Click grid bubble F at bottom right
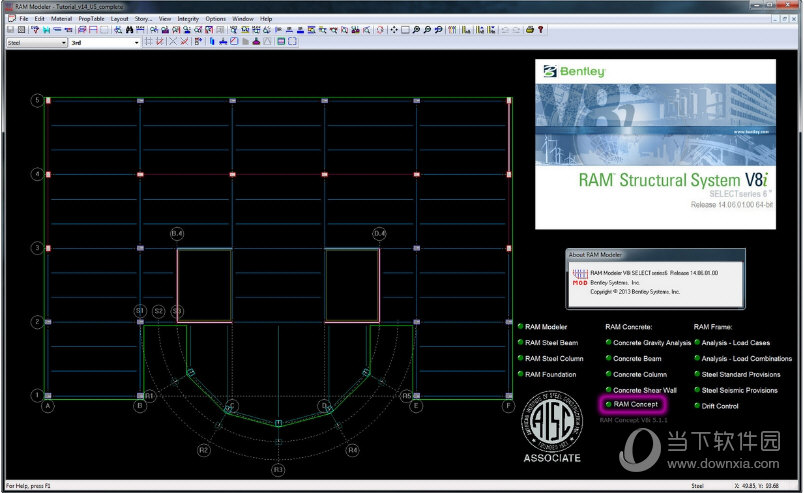The image size is (804, 493). (x=508, y=406)
